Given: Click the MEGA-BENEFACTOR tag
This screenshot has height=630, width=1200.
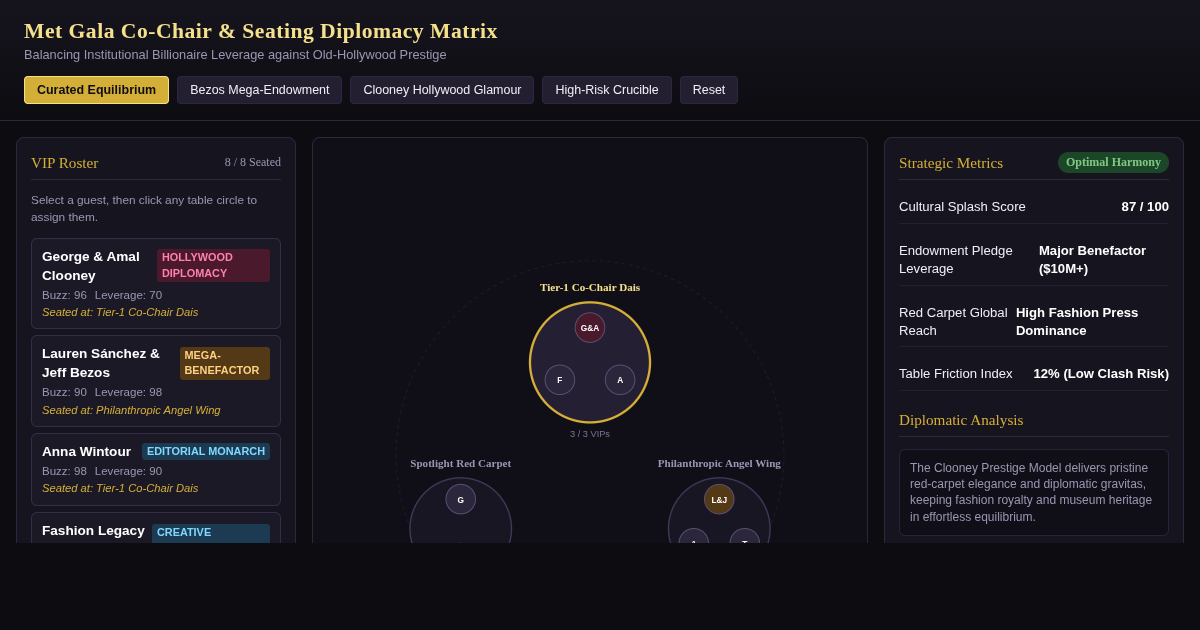Looking at the screenshot, I should tap(225, 363).
